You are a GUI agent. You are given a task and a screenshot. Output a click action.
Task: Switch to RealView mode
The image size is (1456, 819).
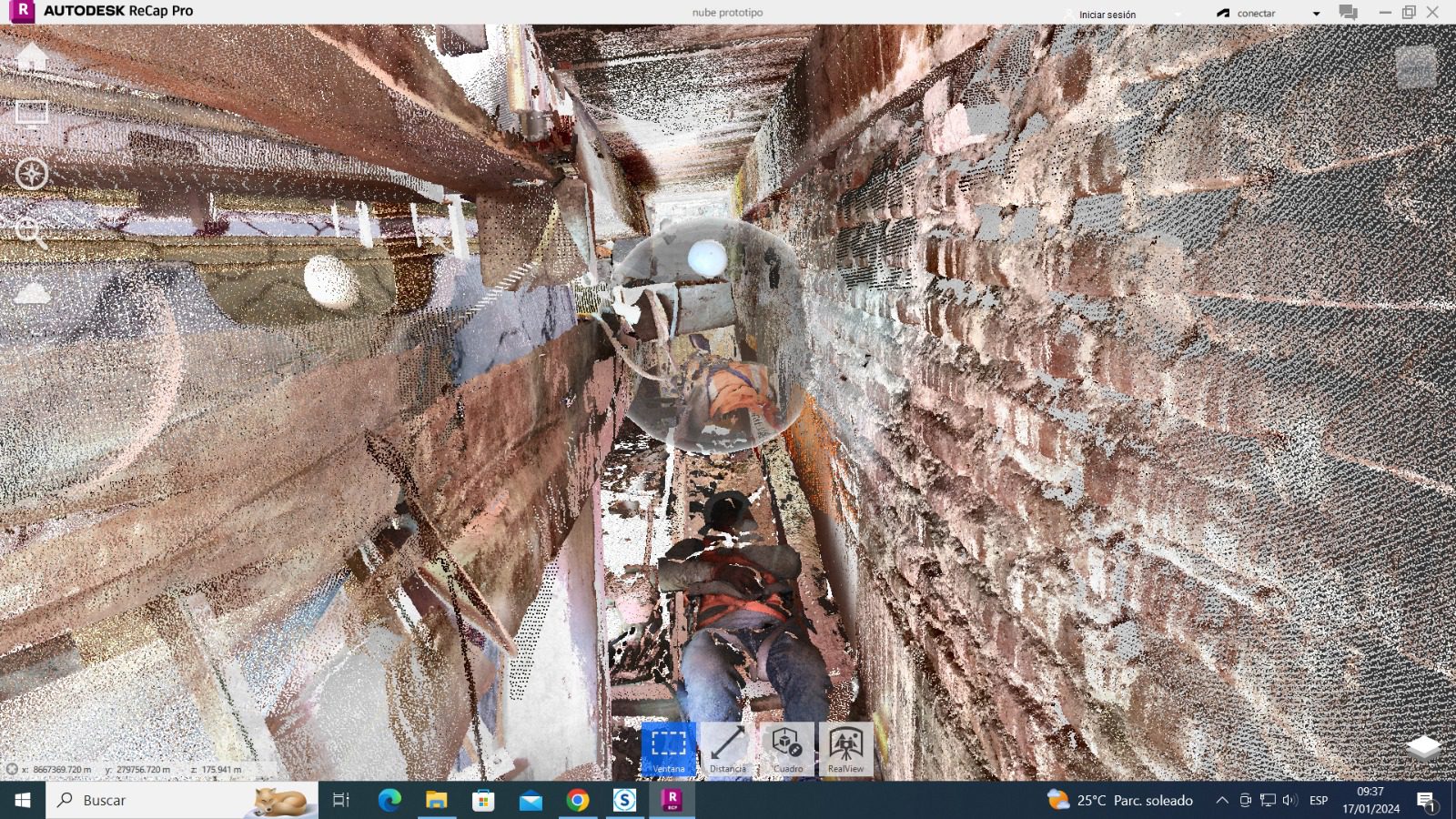(x=845, y=749)
